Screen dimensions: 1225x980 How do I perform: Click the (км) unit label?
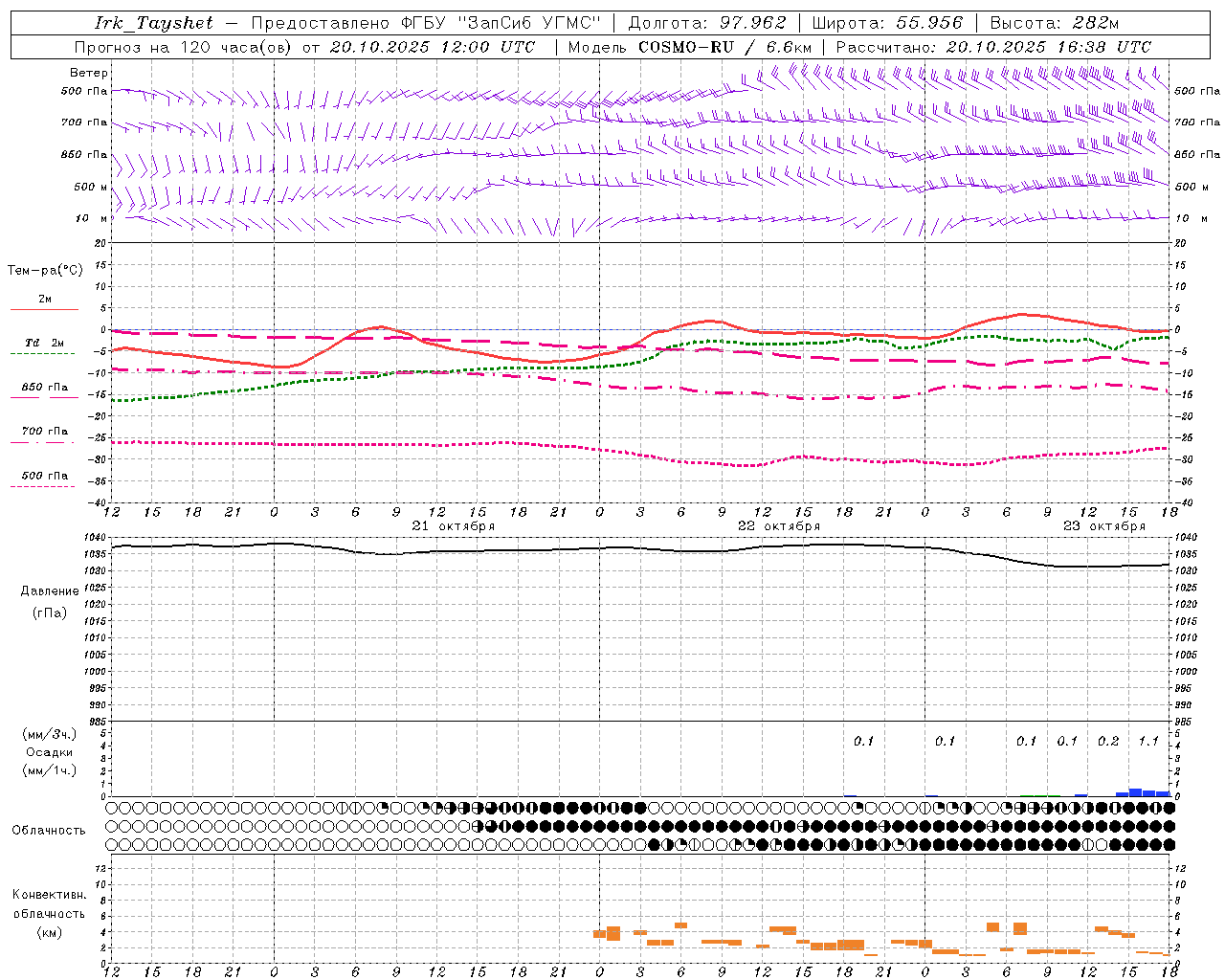[50, 932]
